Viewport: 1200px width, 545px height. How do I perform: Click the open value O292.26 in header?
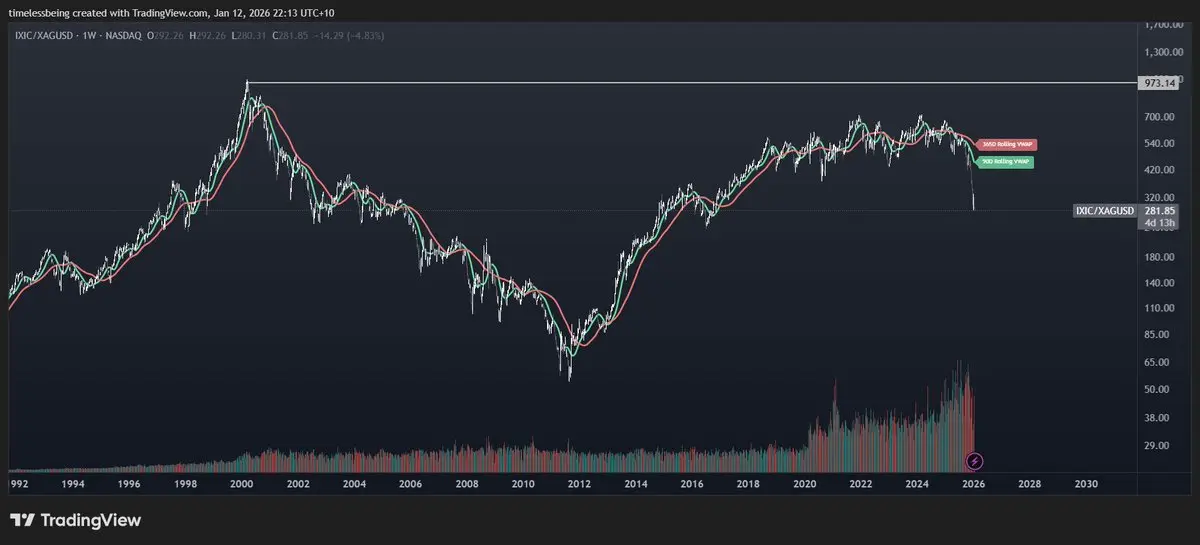pos(165,35)
